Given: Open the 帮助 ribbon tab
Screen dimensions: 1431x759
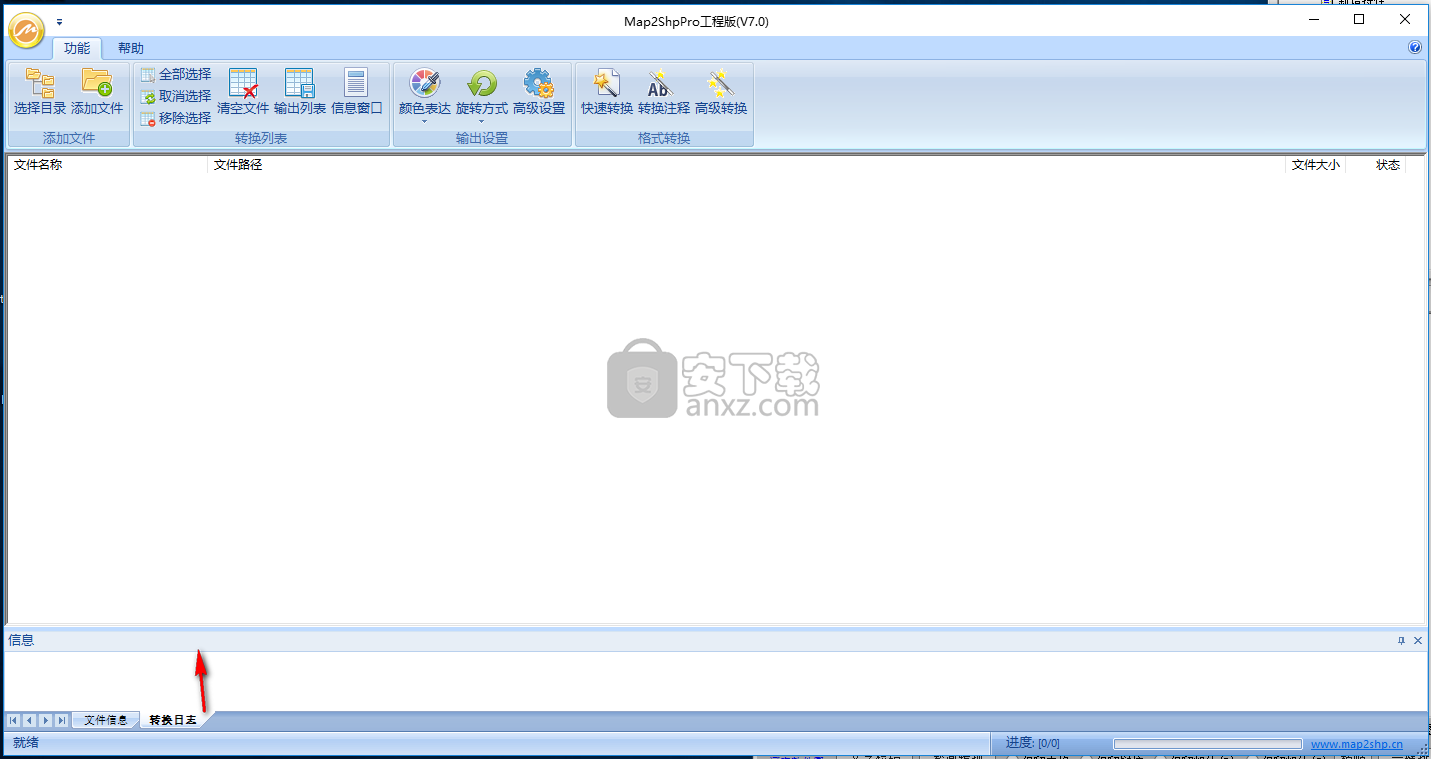Looking at the screenshot, I should [130, 48].
